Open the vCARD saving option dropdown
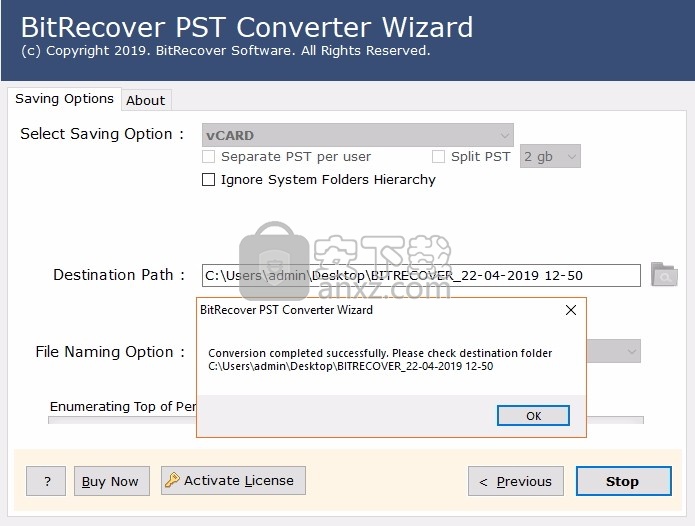Image resolution: width=695 pixels, height=526 pixels. pyautogui.click(x=358, y=135)
